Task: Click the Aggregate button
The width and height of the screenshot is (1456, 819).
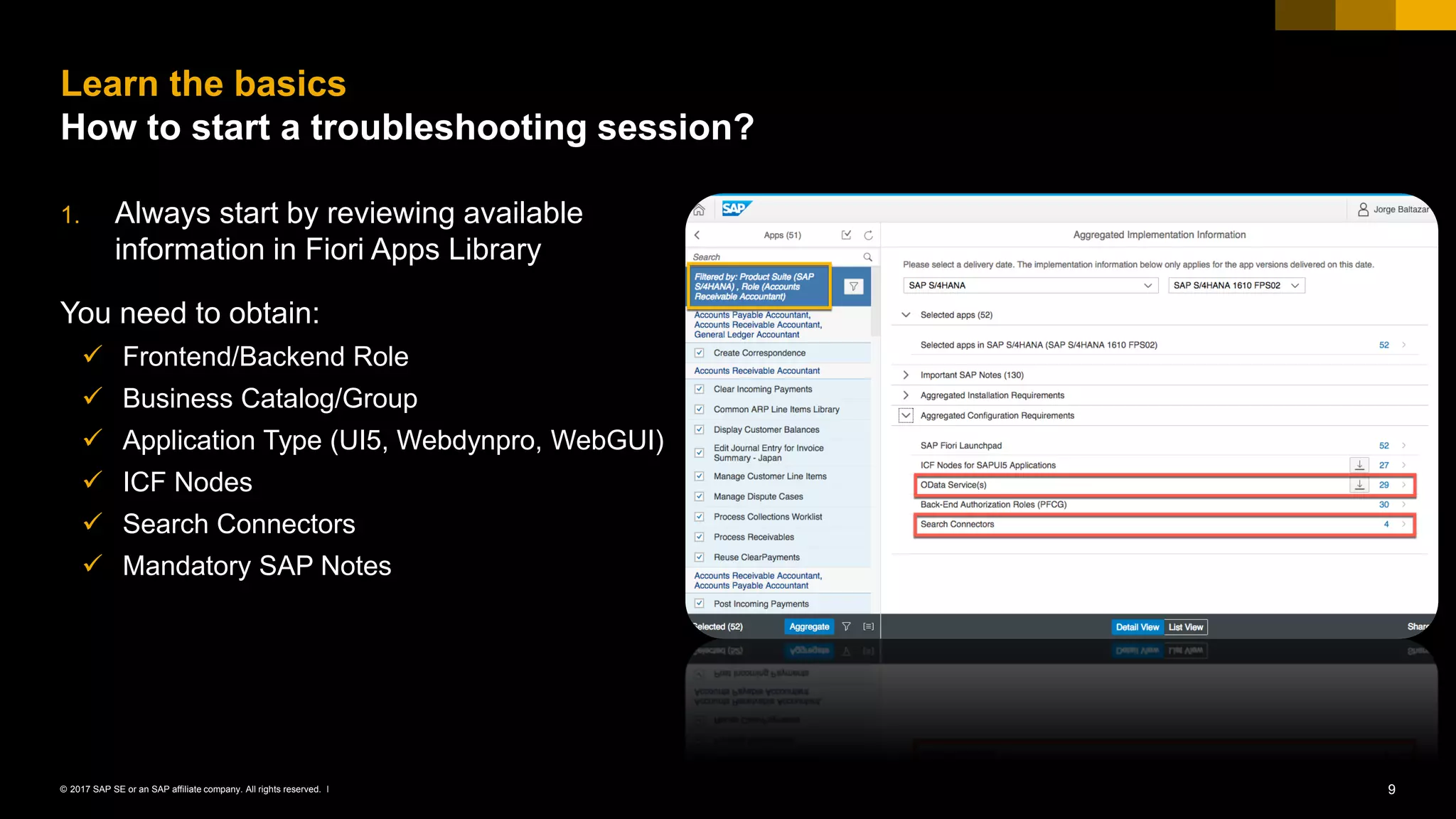Action: click(x=809, y=626)
